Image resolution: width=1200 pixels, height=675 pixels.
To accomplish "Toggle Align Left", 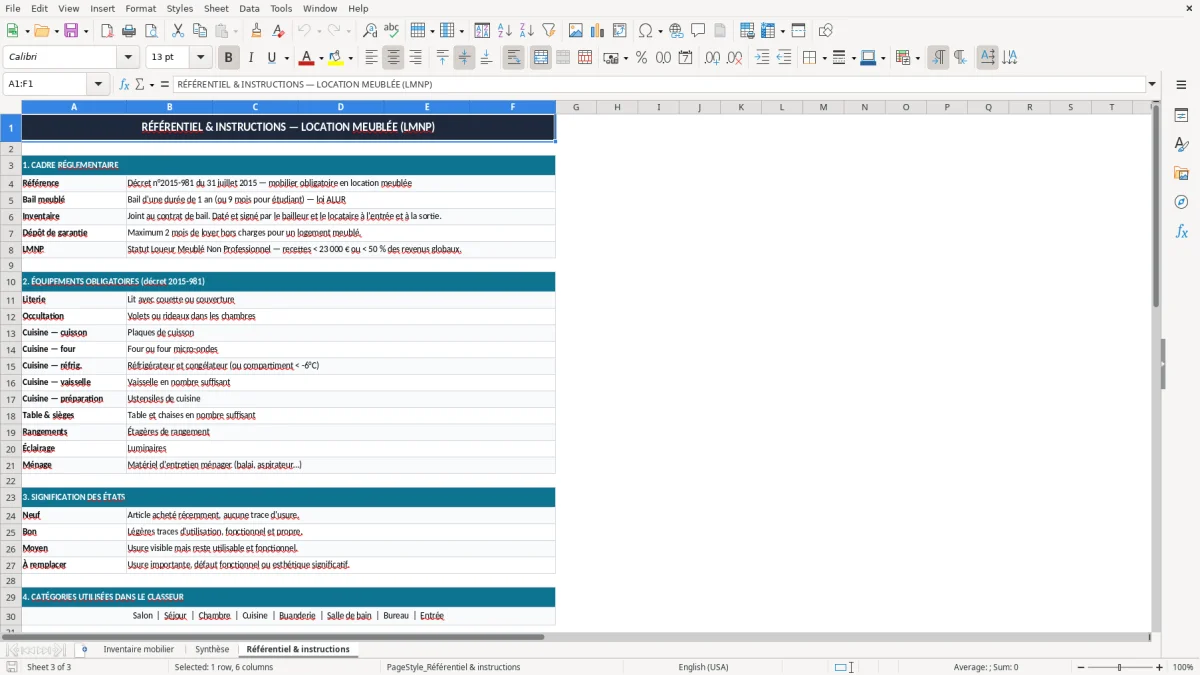I will coord(371,58).
